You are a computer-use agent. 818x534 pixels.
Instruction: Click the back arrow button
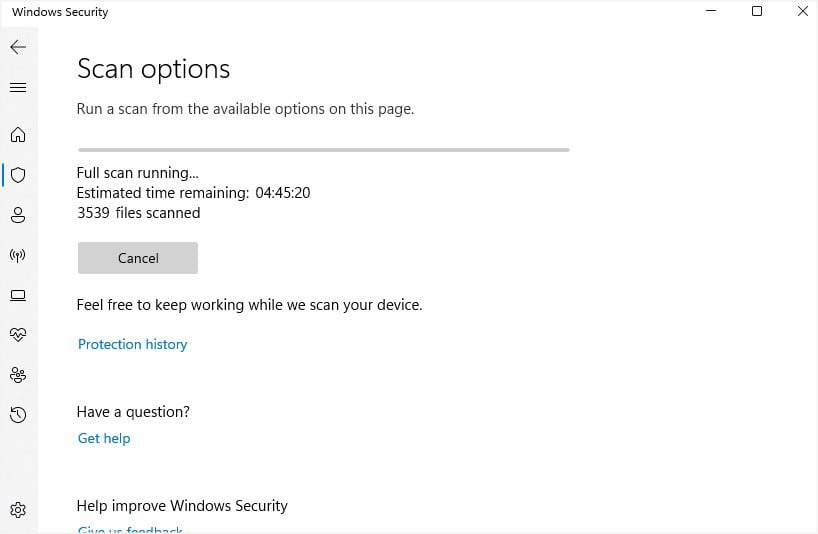[18, 47]
